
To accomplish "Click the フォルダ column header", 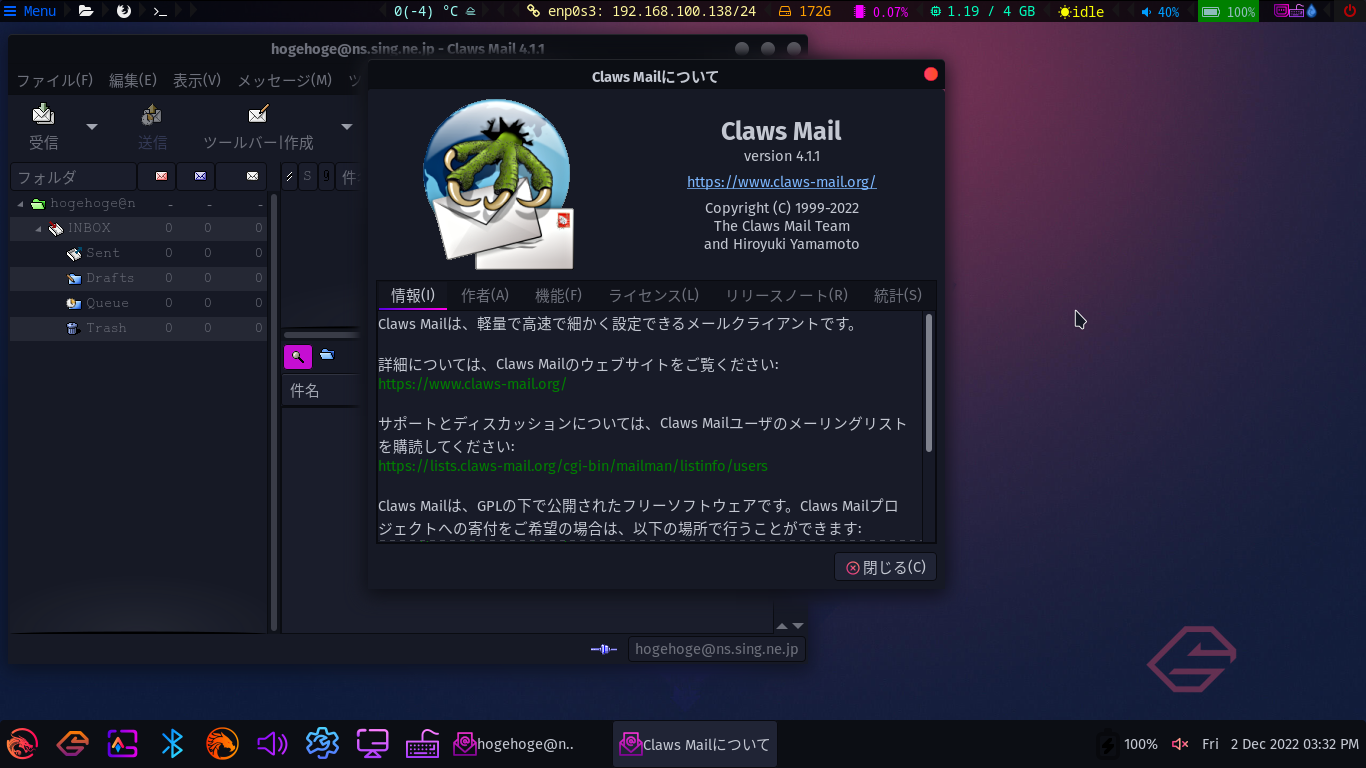I will tap(73, 176).
